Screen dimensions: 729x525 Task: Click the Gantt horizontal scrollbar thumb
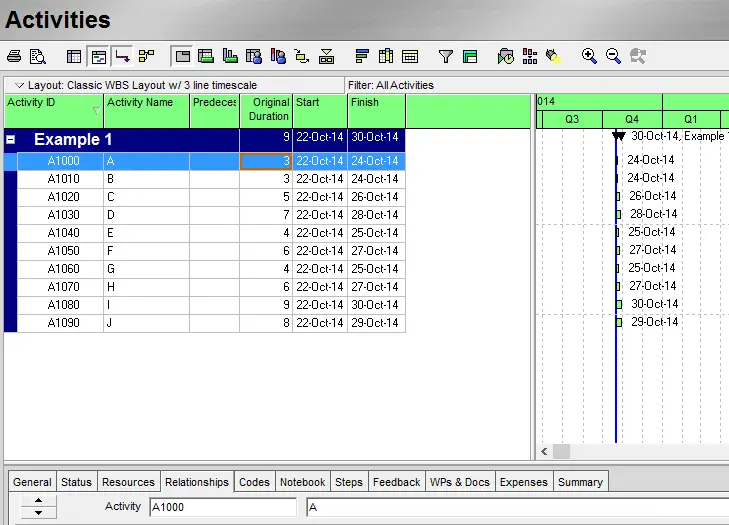[x=561, y=451]
